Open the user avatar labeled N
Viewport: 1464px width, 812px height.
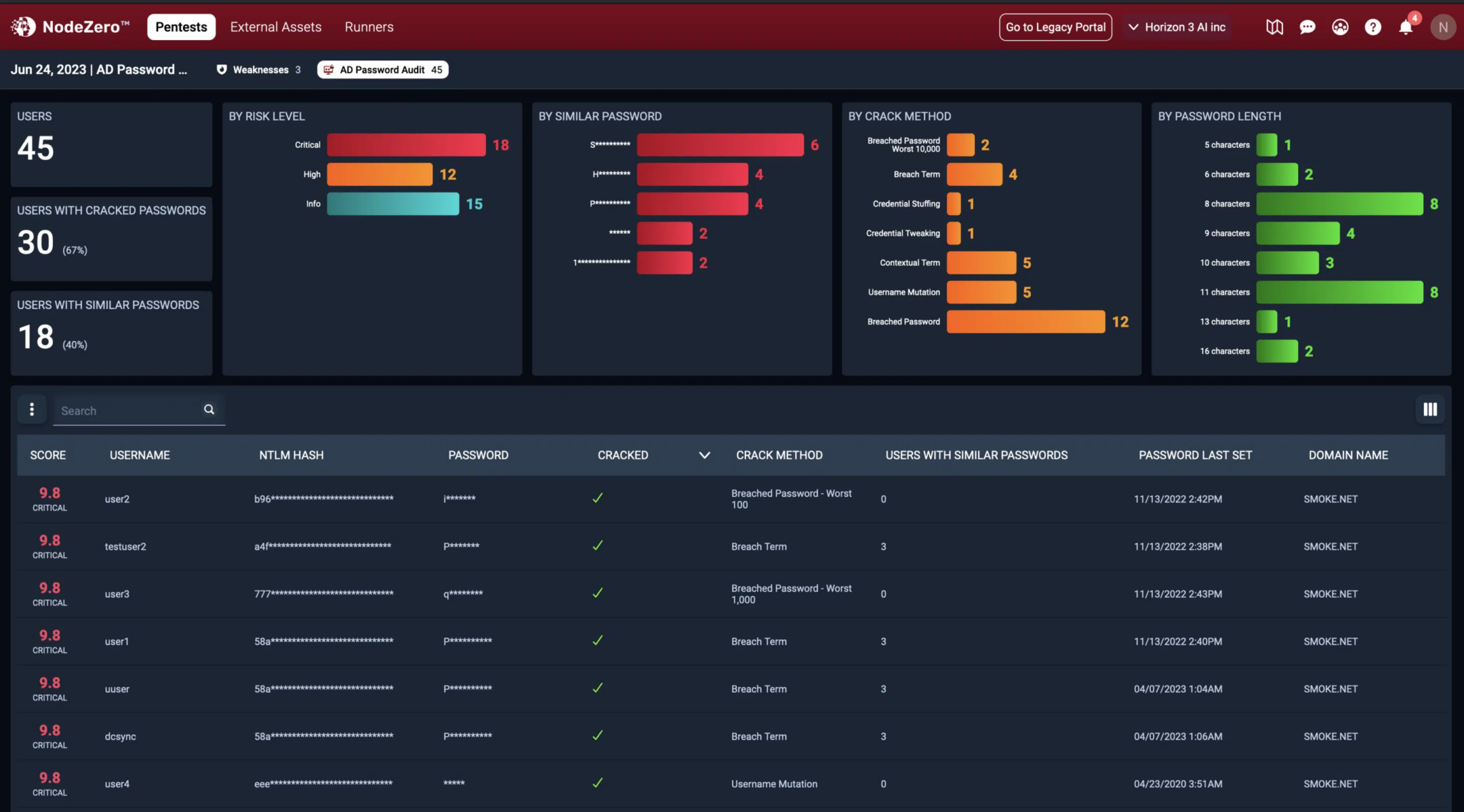click(x=1443, y=27)
